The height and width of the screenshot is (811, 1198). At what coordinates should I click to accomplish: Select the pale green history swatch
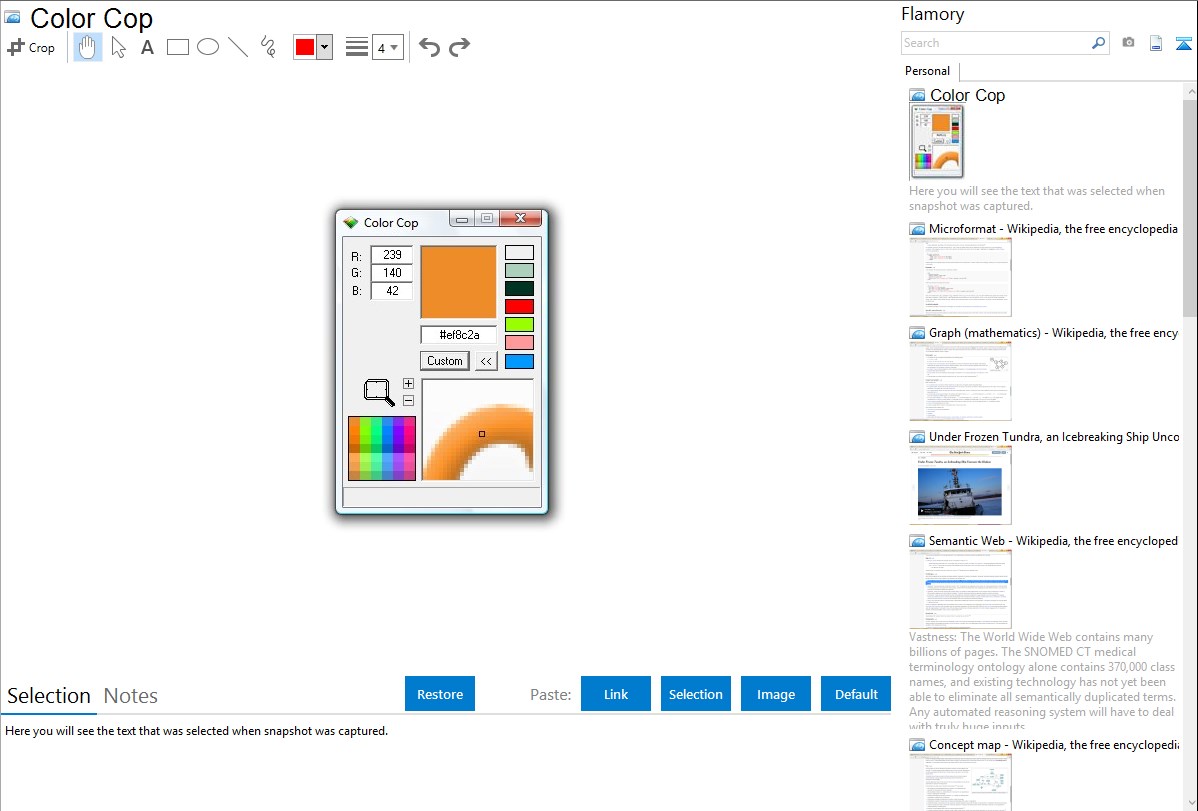pos(520,271)
